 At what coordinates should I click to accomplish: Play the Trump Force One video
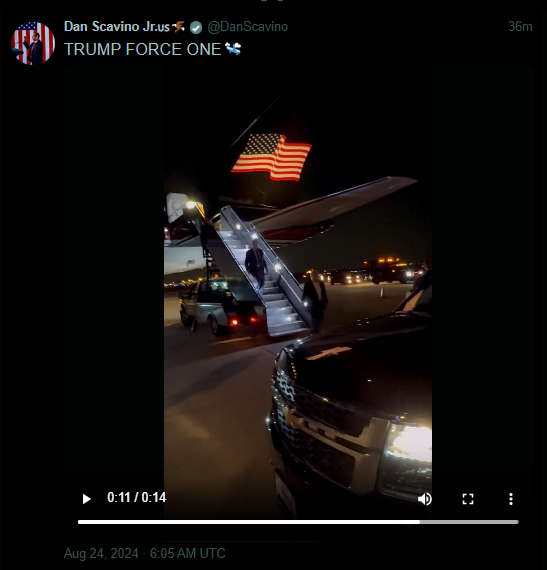tap(86, 499)
